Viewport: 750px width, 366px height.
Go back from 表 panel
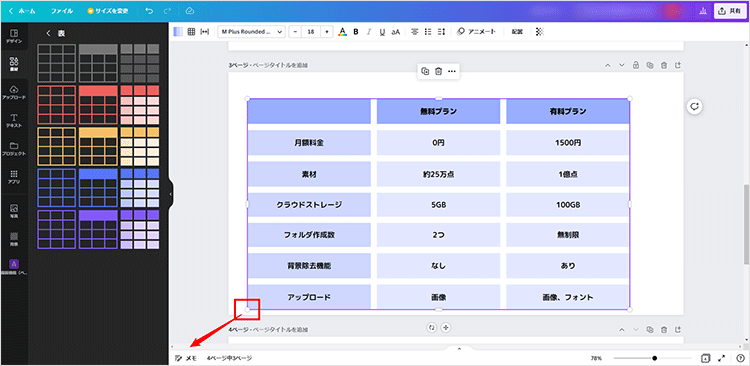(x=48, y=33)
